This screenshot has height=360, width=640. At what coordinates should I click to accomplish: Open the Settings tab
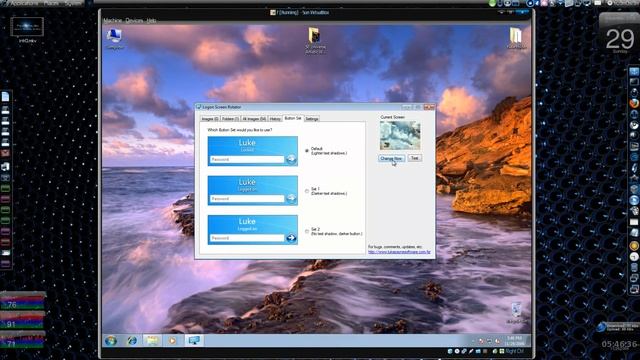pos(312,119)
